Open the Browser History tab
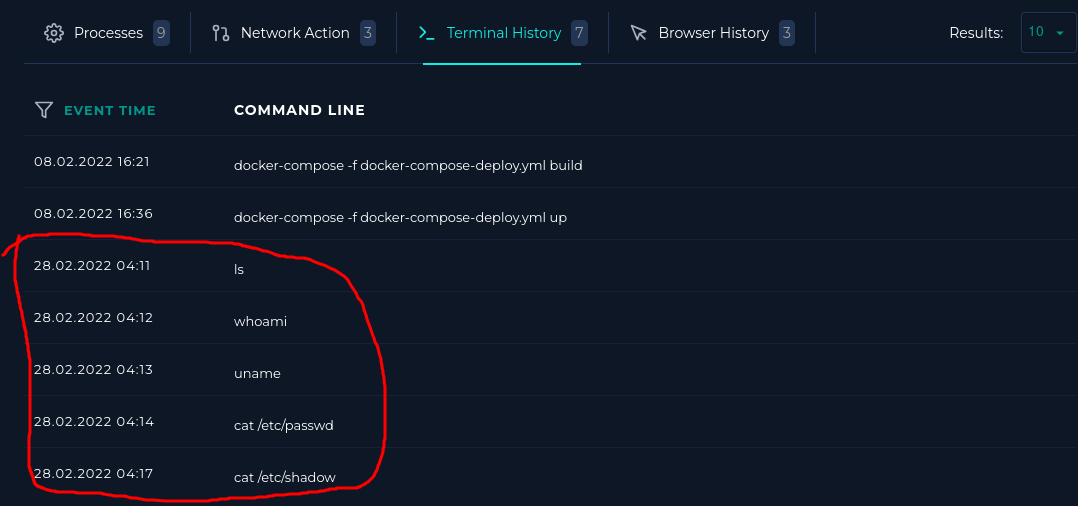Screen dimensions: 1078x506 point(712,32)
